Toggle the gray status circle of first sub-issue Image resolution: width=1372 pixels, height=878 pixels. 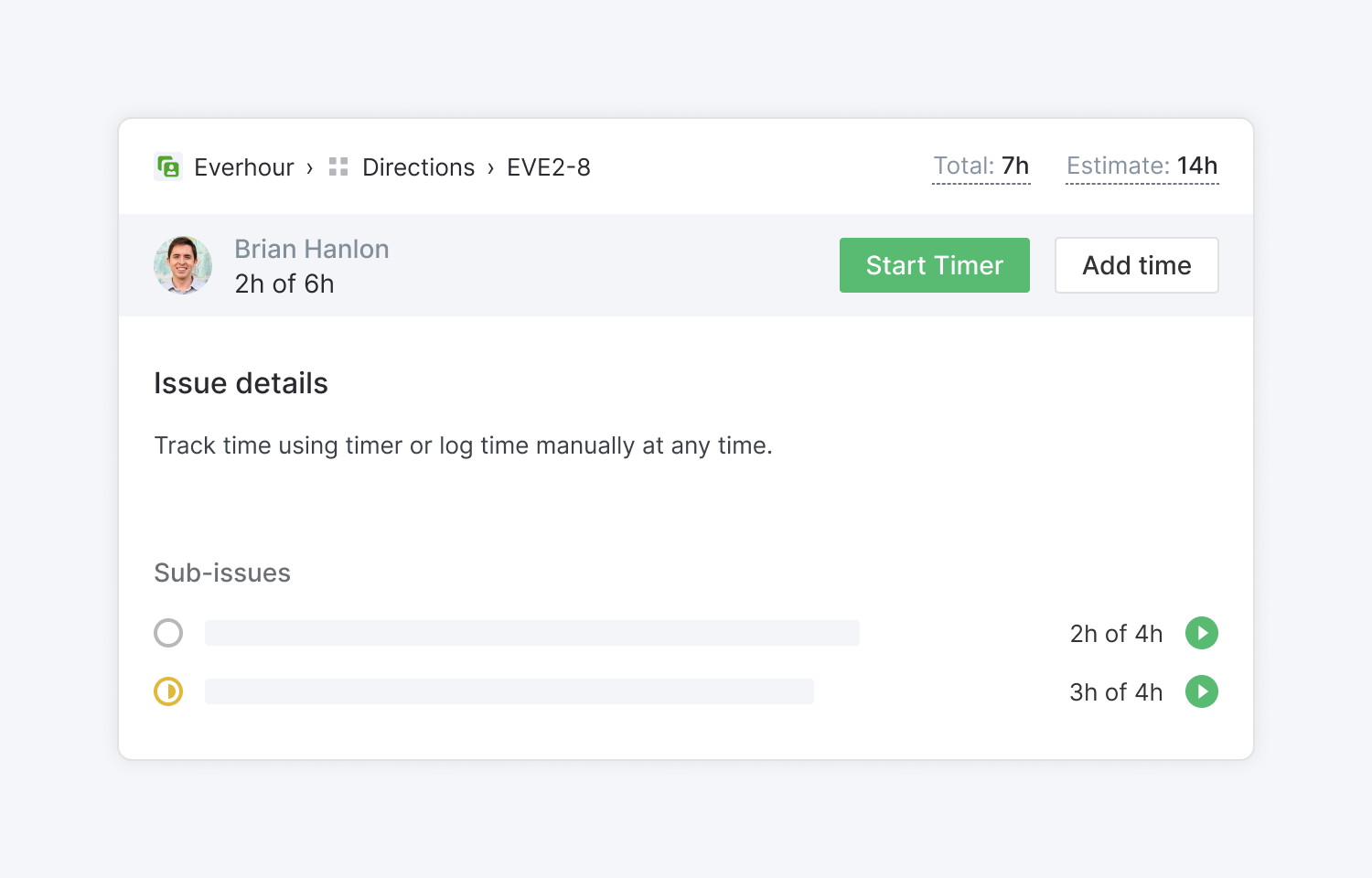coord(168,633)
